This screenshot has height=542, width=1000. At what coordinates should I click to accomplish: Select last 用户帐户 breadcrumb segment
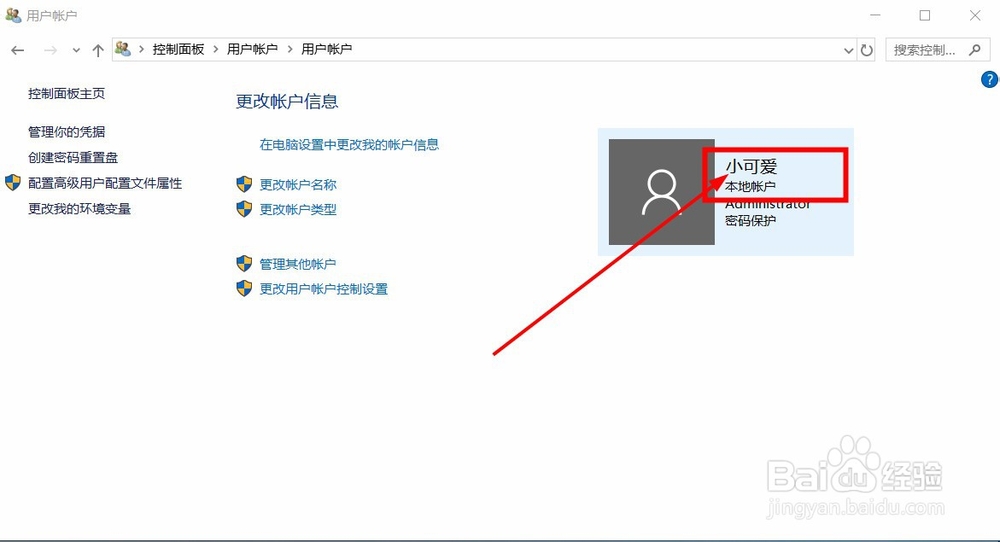click(x=326, y=49)
